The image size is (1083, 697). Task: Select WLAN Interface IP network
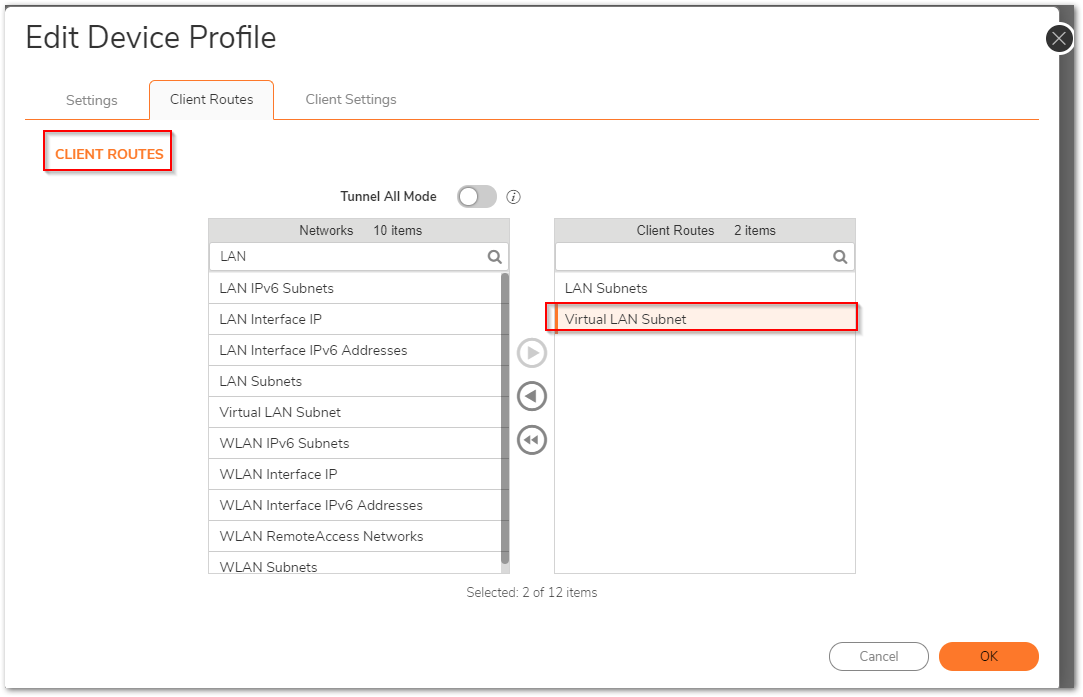(355, 475)
